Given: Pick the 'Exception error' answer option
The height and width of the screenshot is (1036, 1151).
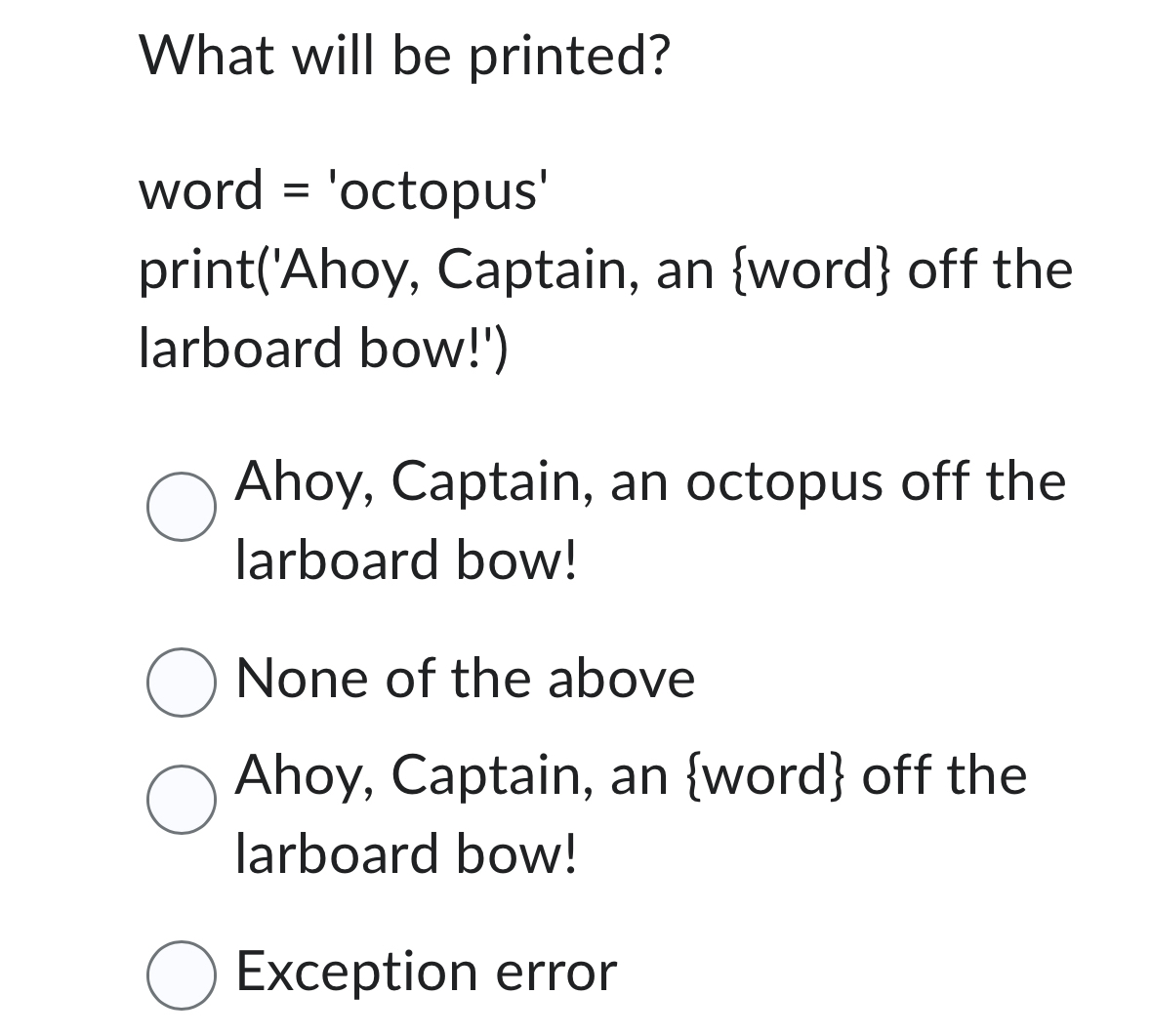Looking at the screenshot, I should (x=184, y=974).
